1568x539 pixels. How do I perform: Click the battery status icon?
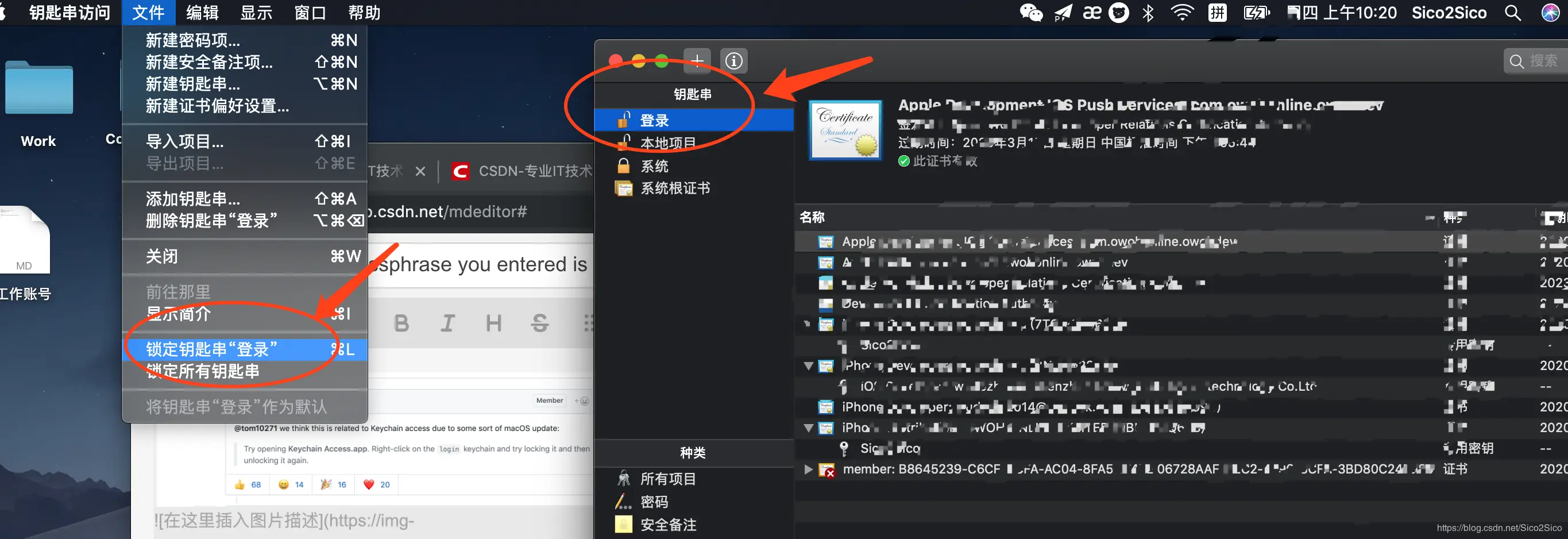(x=1257, y=12)
